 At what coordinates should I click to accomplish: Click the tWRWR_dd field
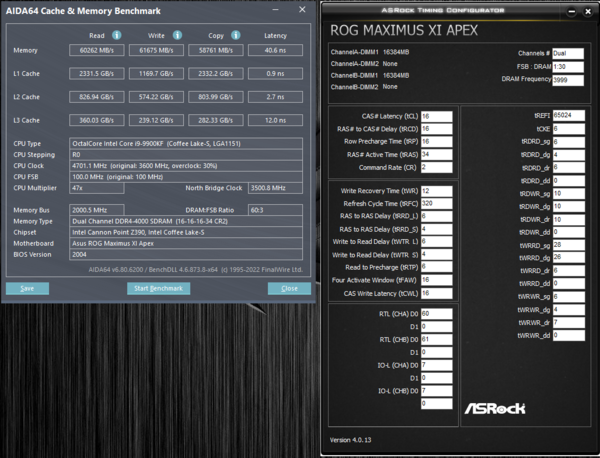point(569,336)
